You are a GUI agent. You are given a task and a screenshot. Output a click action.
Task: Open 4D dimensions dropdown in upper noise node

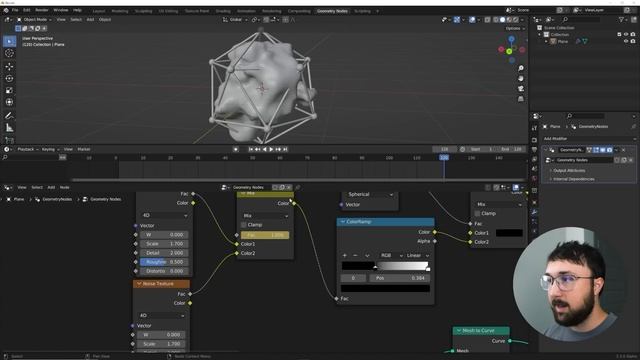click(x=164, y=215)
